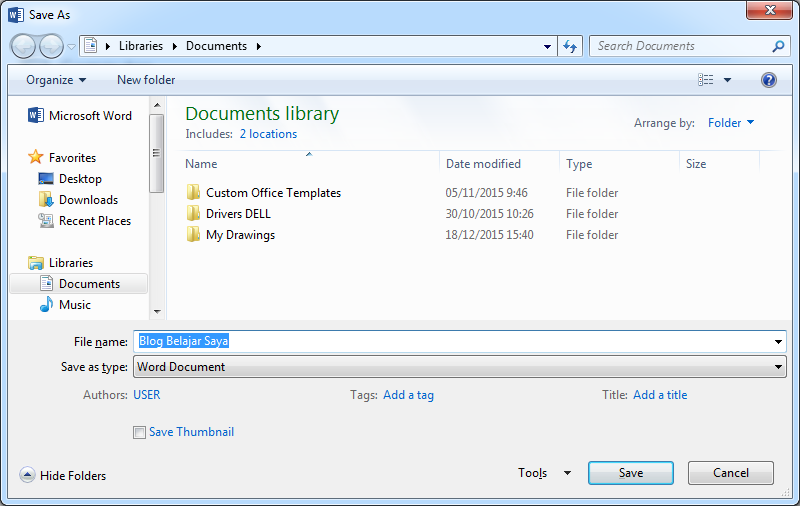800x506 pixels.
Task: Sort by the Size column header
Action: tap(696, 164)
